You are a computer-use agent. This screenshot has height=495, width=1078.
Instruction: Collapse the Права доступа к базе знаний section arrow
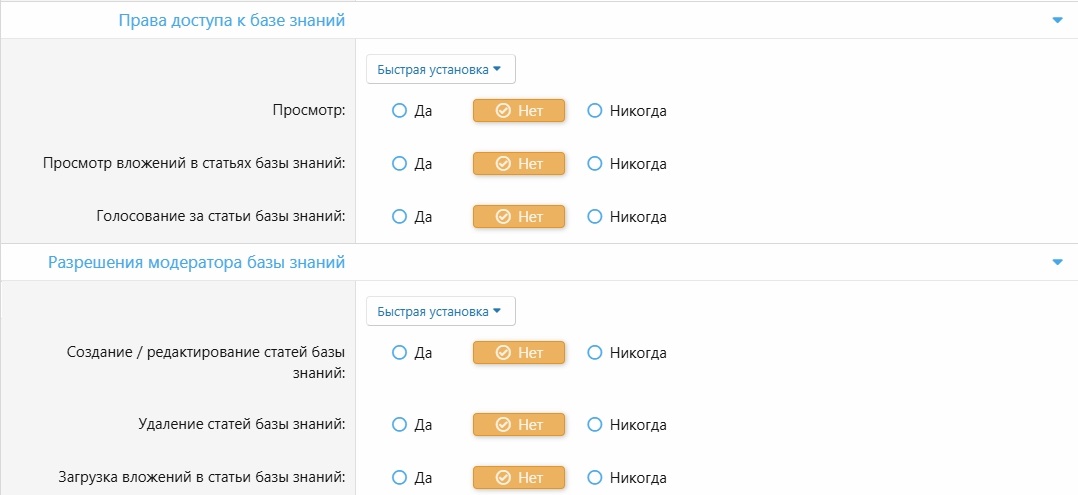coord(1057,20)
